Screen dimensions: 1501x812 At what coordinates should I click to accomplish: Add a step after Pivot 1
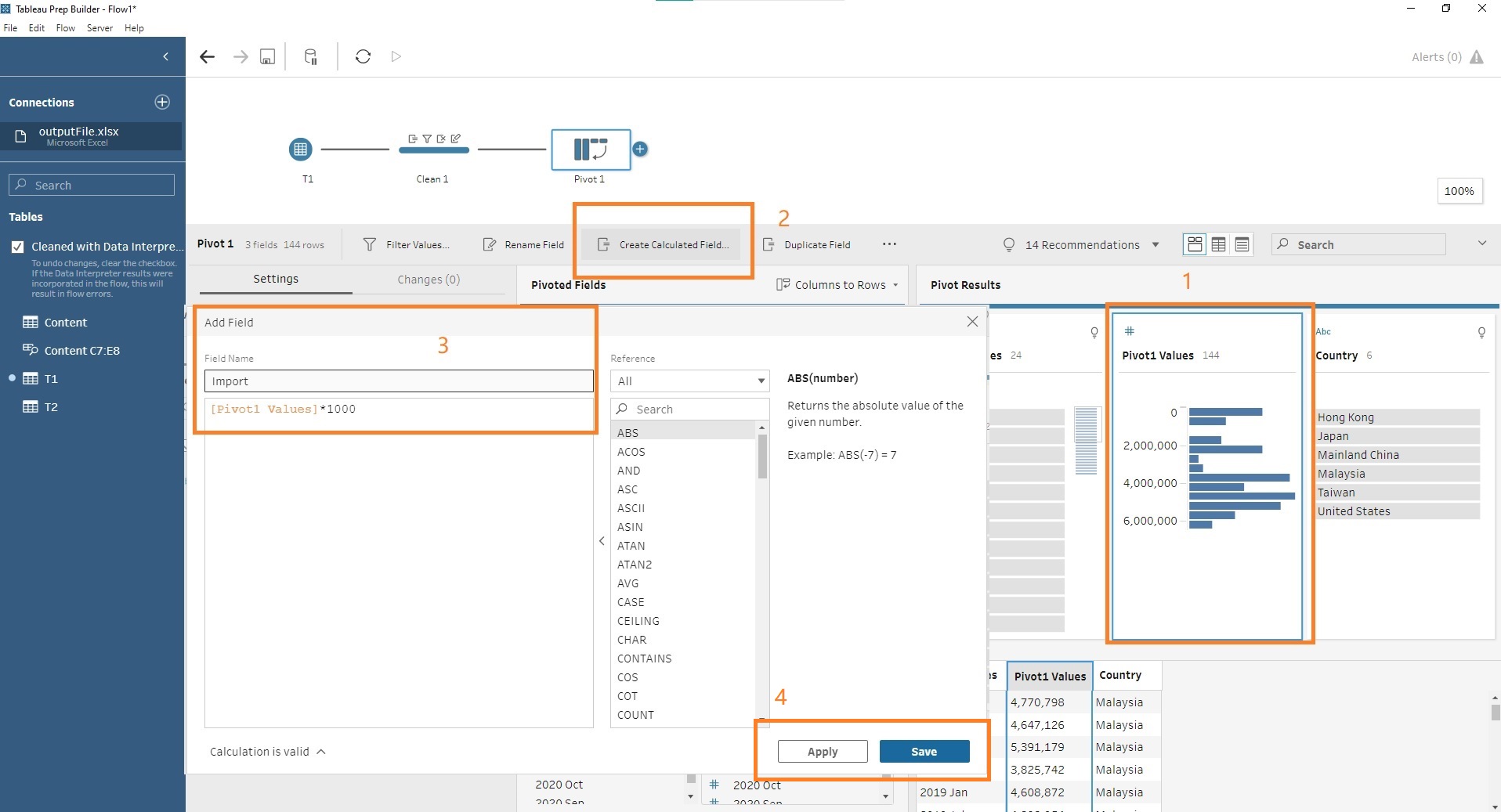[640, 149]
